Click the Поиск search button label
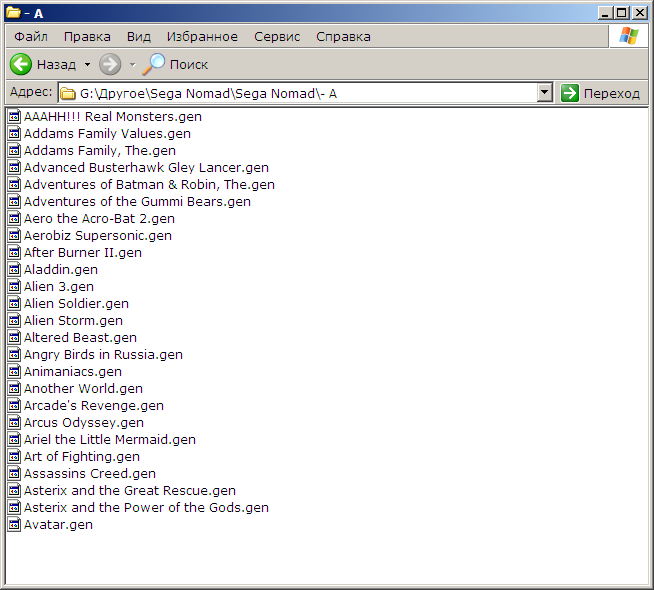Image resolution: width=654 pixels, height=590 pixels. [x=189, y=64]
